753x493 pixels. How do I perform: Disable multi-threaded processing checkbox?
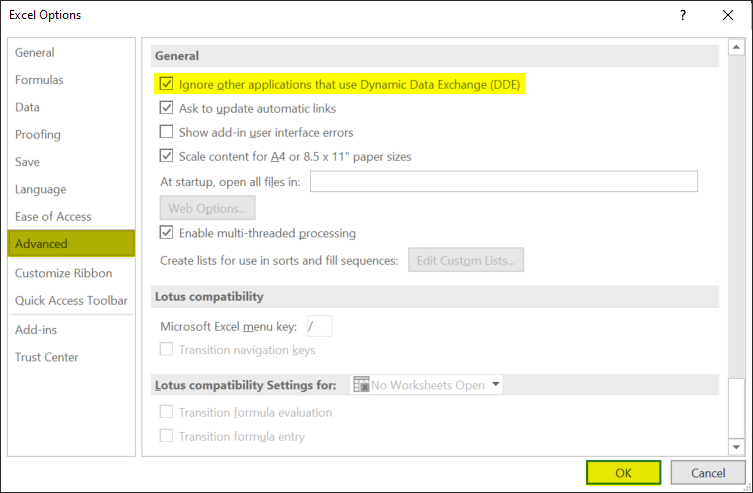(166, 232)
